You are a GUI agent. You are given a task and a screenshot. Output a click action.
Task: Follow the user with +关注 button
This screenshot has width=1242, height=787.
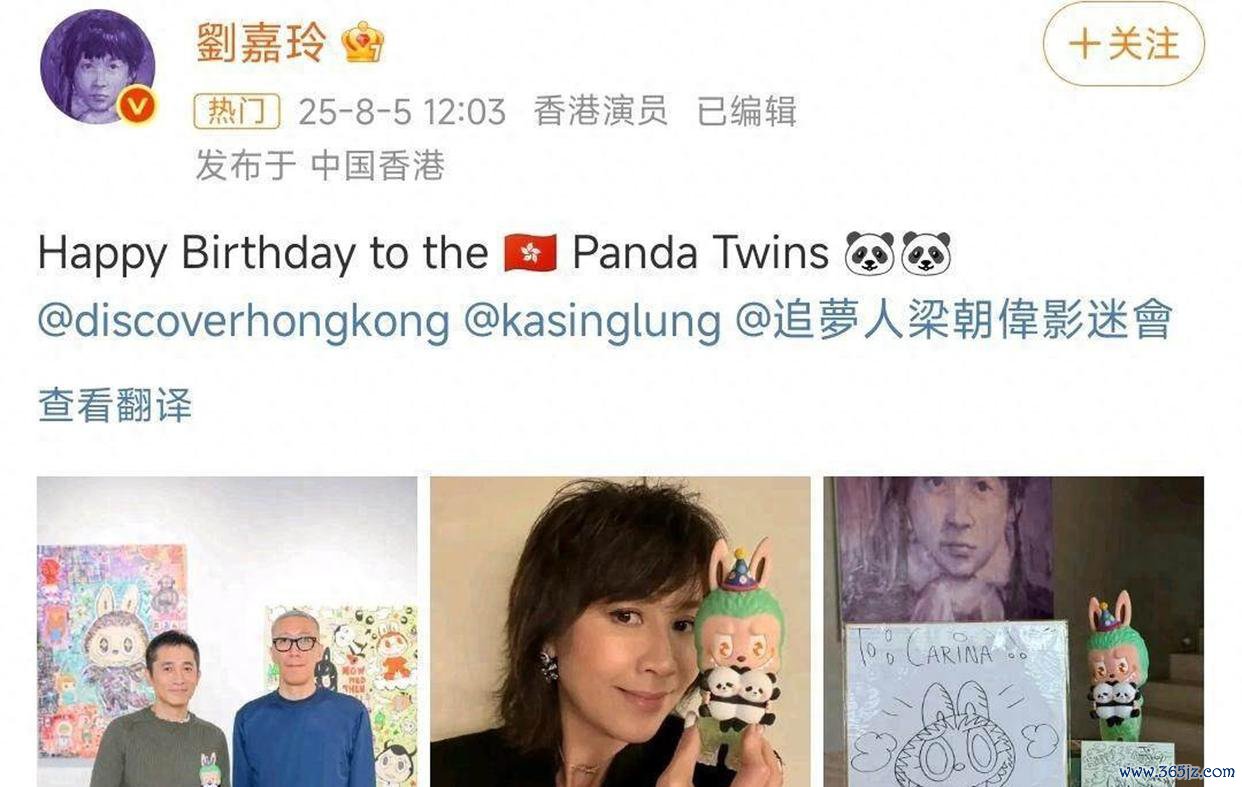point(1124,44)
